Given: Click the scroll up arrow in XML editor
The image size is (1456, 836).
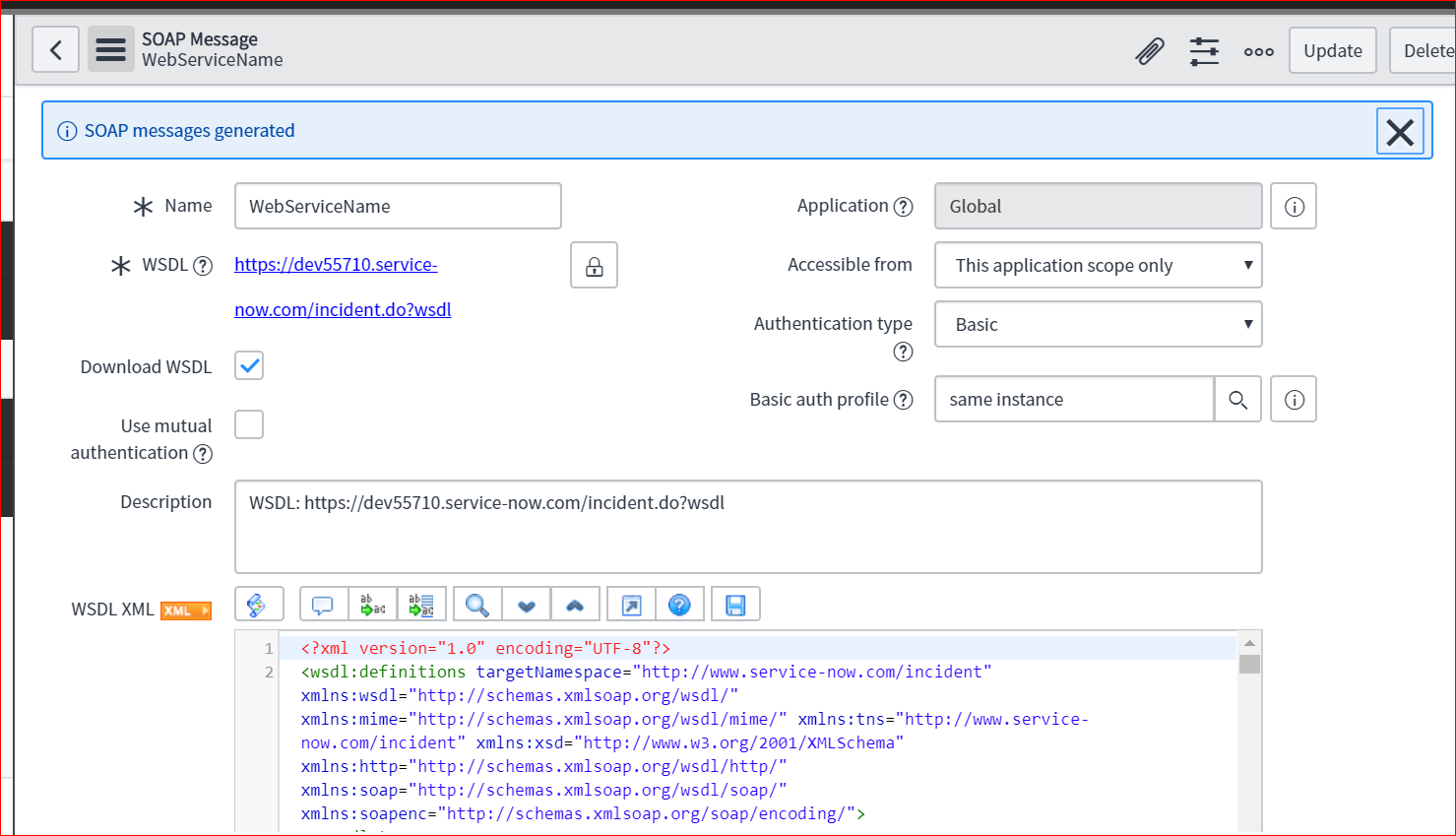Looking at the screenshot, I should pos(1249,643).
